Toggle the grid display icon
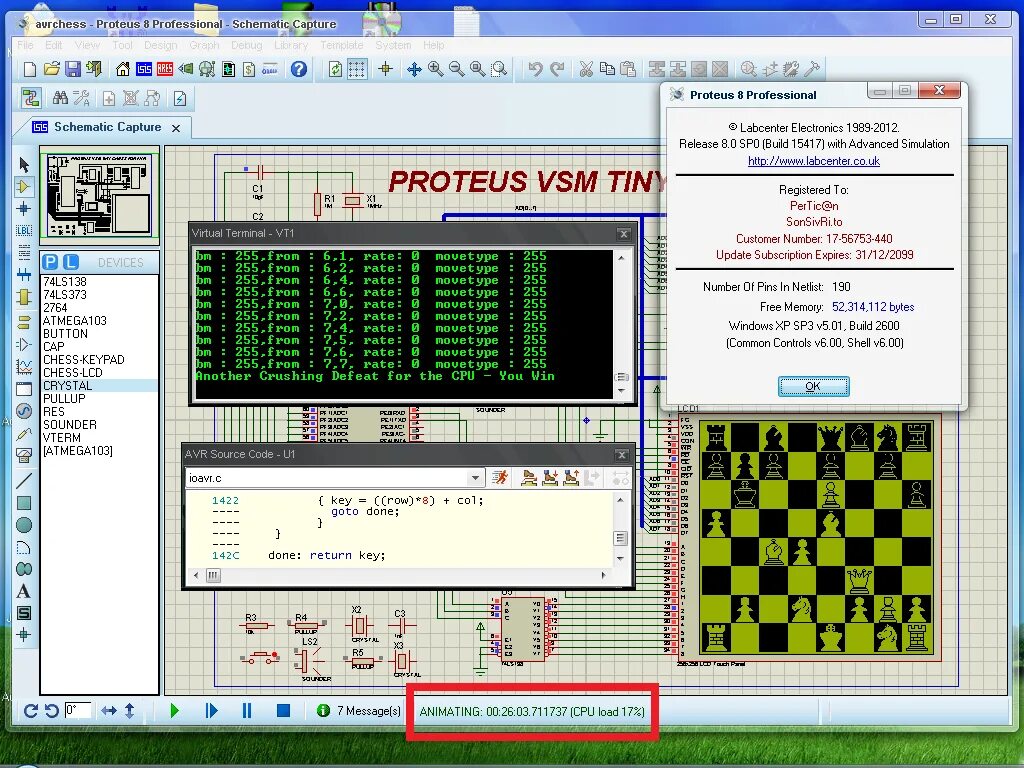 tap(357, 69)
